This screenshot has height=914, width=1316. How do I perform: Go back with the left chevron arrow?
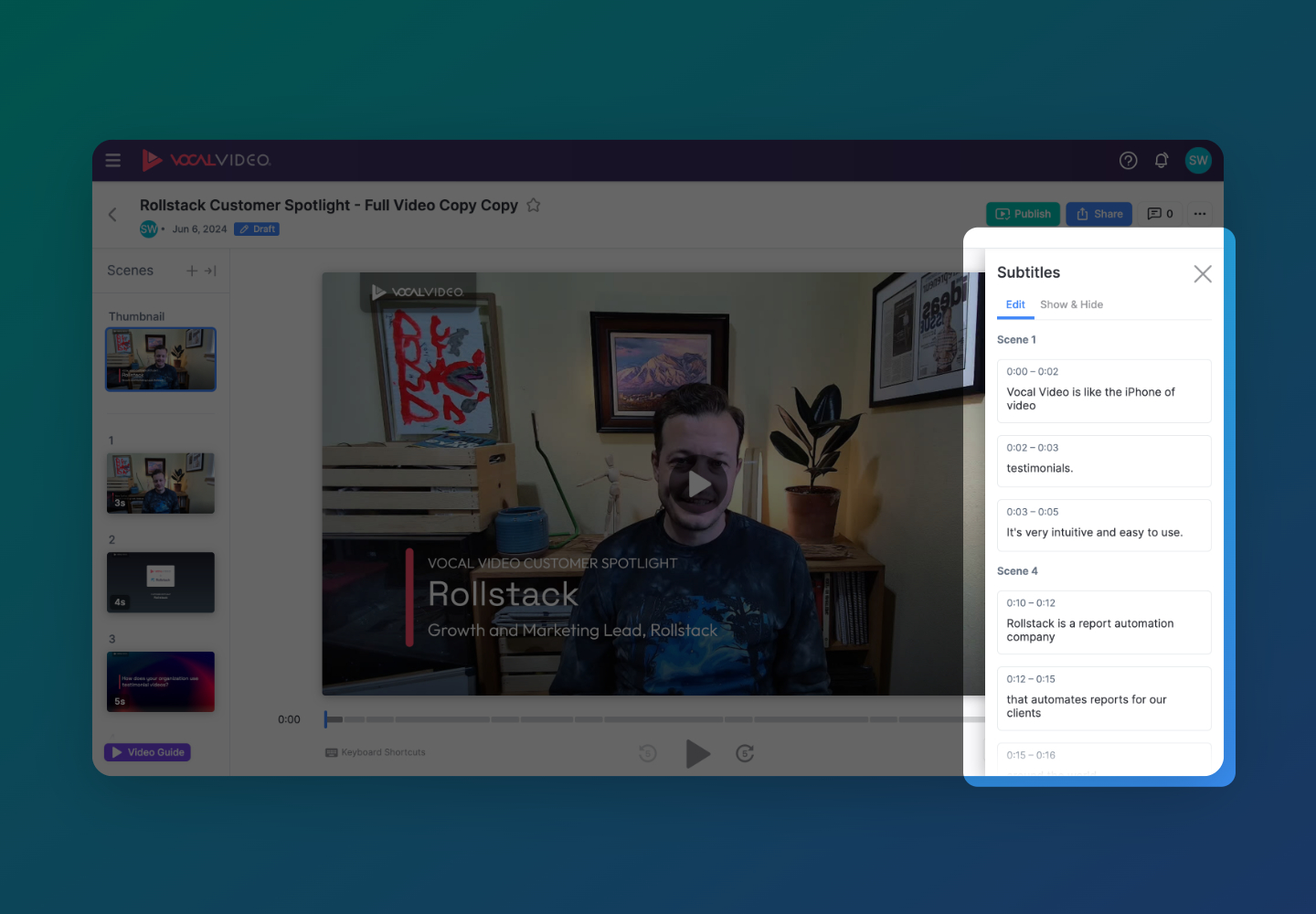pos(112,215)
